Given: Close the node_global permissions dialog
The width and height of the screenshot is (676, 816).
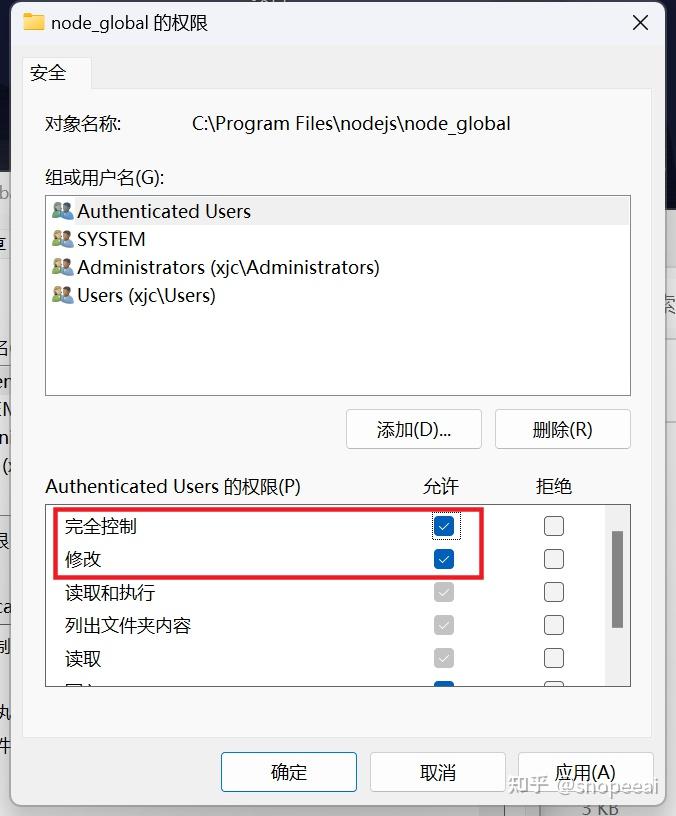Looking at the screenshot, I should coord(640,22).
